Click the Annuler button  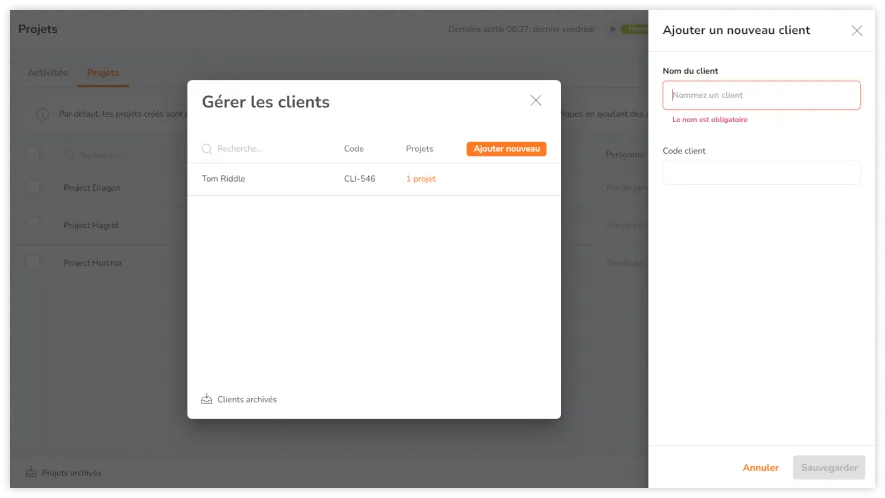point(760,468)
